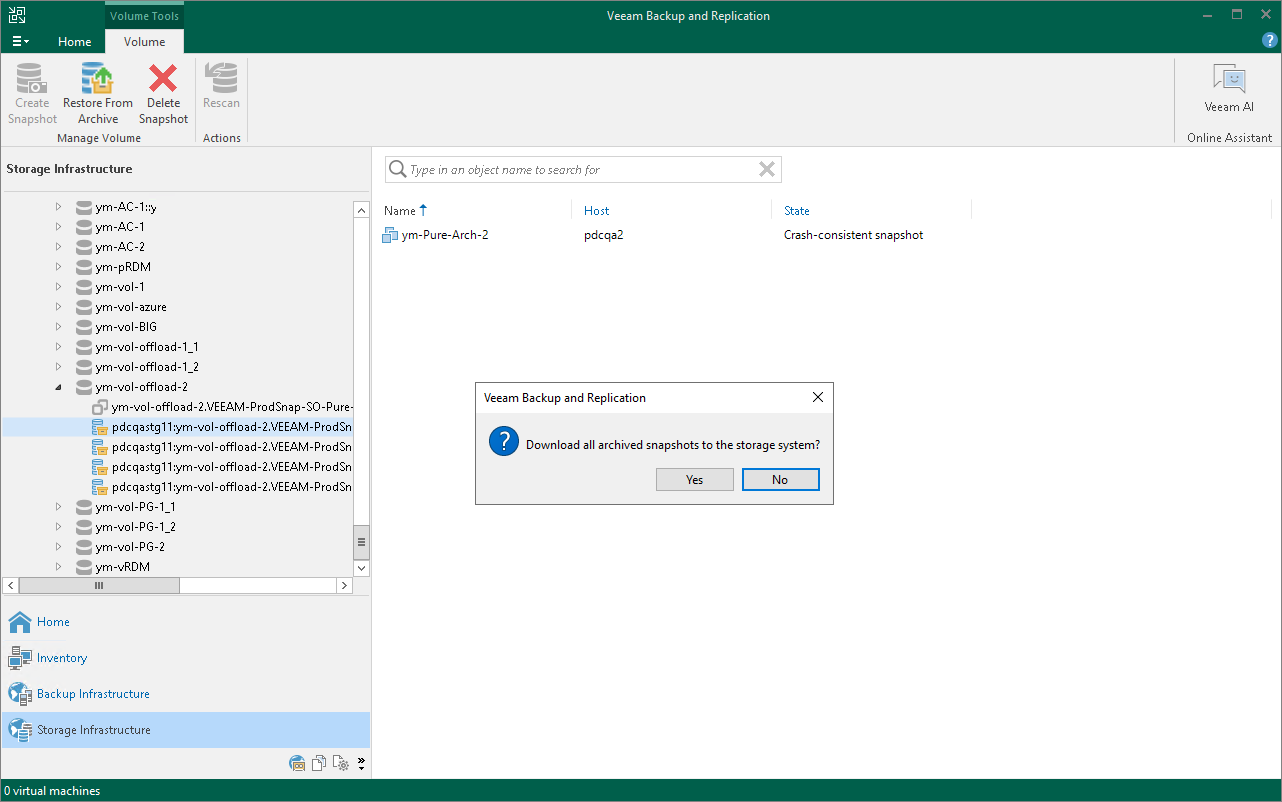This screenshot has width=1282, height=802.
Task: Click the pdcqa2 host cell
Action: click(x=604, y=235)
